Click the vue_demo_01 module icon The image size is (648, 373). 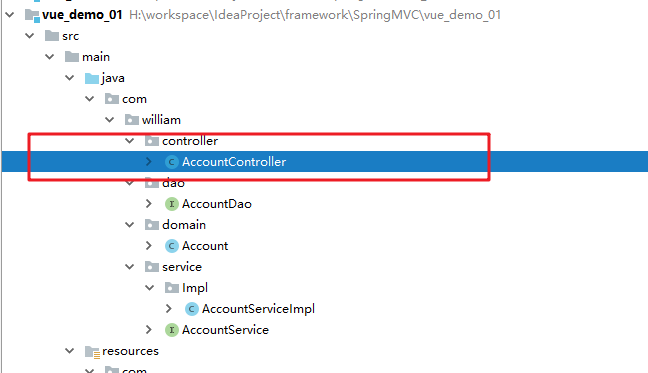(32, 16)
